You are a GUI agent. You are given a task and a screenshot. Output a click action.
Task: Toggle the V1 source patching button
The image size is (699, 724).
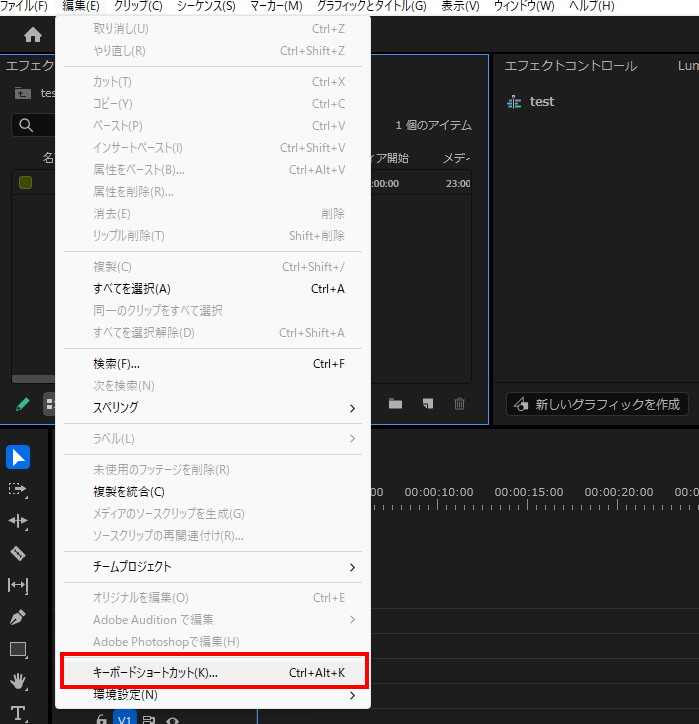tap(124, 718)
